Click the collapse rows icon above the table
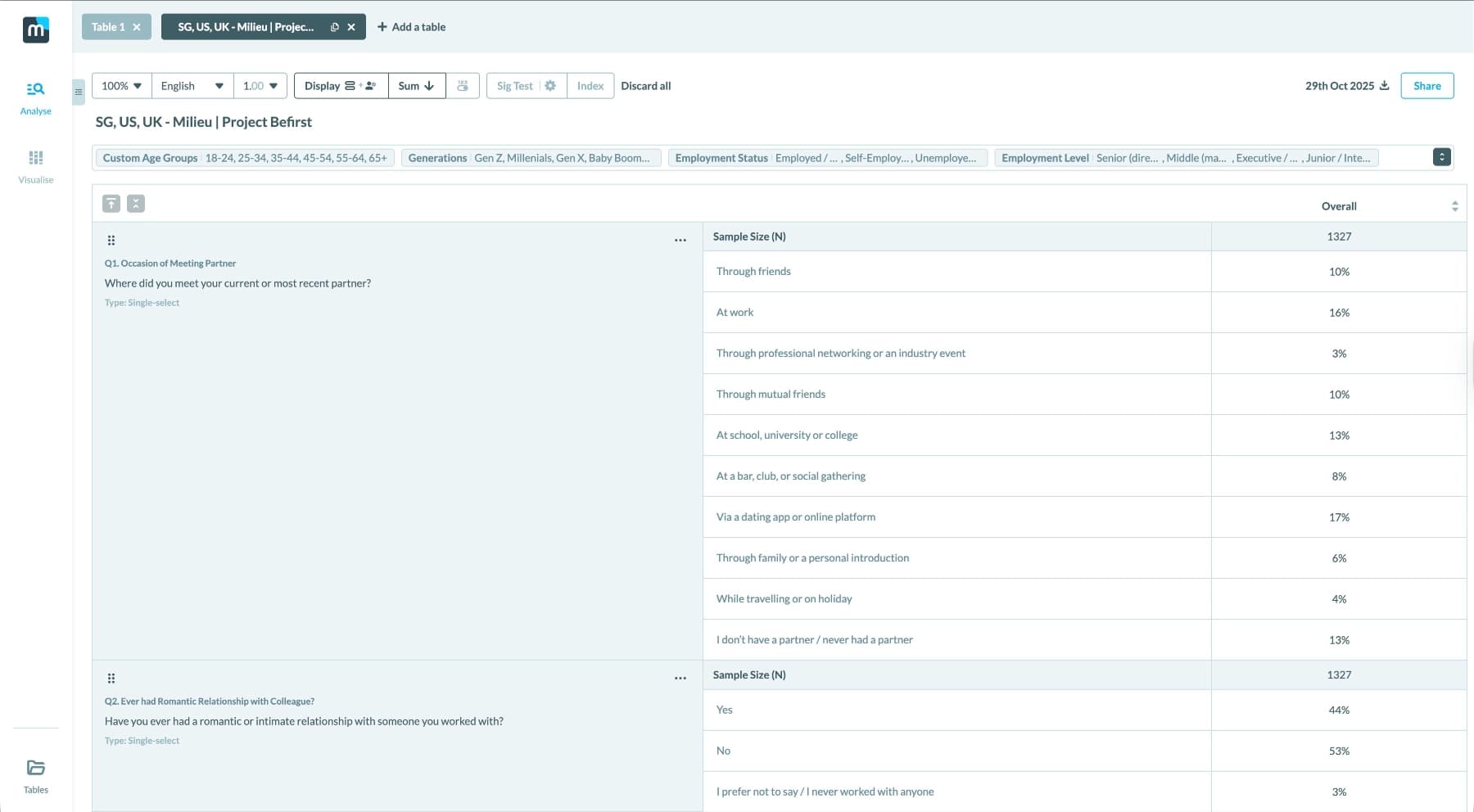 135,202
